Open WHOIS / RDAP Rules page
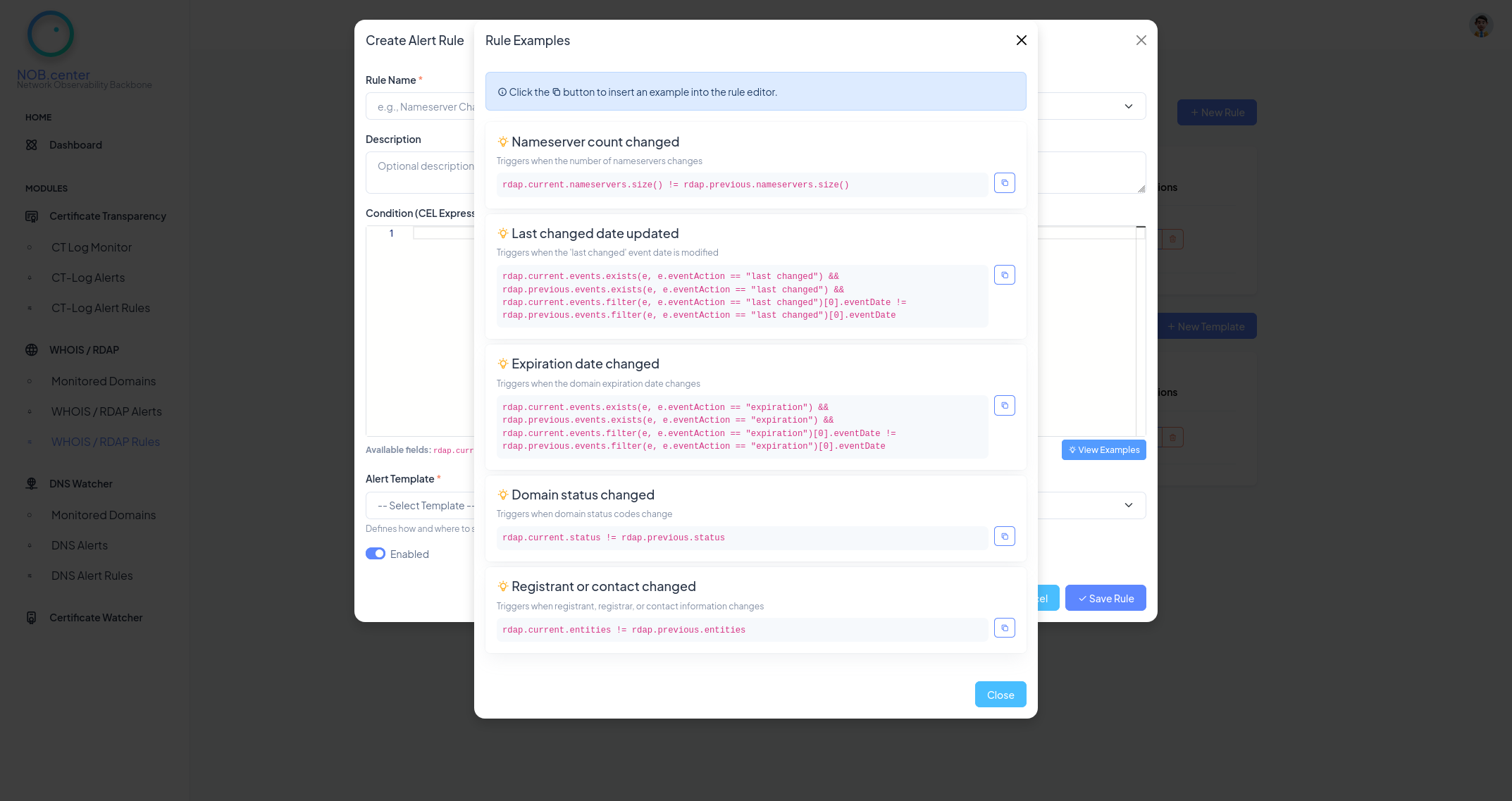This screenshot has height=801, width=1512. pyautogui.click(x=105, y=442)
